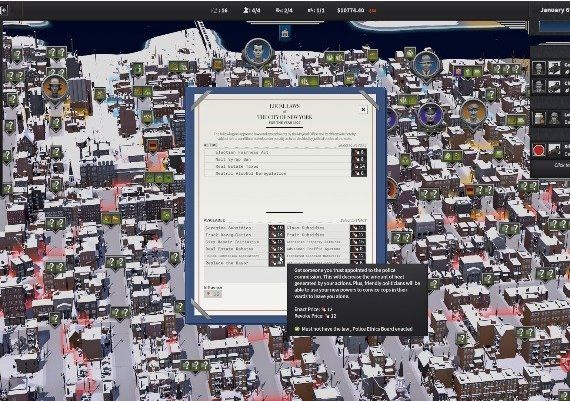Select the Real Estate Taxes active law
This screenshot has width=570, height=401.
click(x=277, y=167)
